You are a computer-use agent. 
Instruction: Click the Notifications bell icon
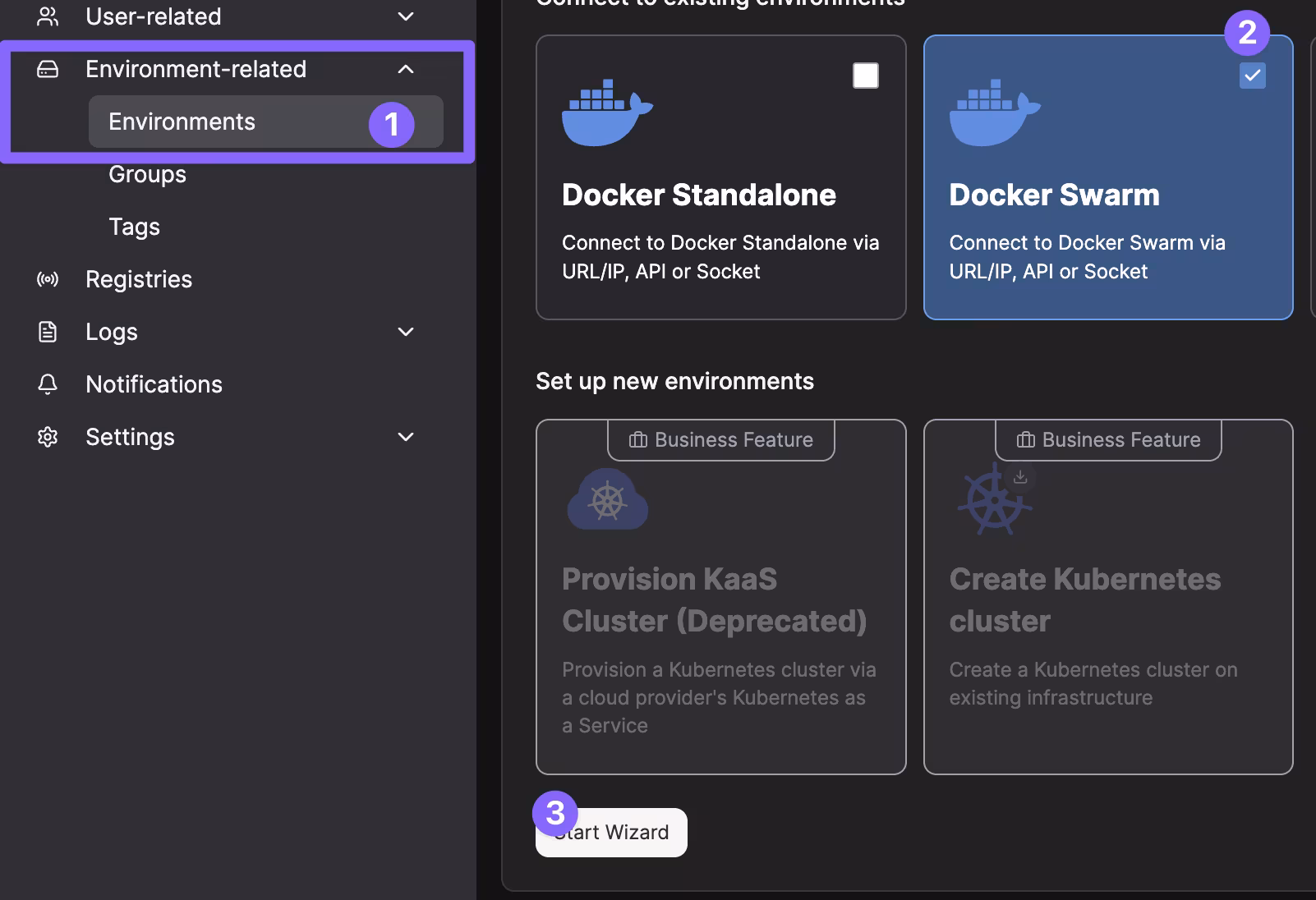48,384
